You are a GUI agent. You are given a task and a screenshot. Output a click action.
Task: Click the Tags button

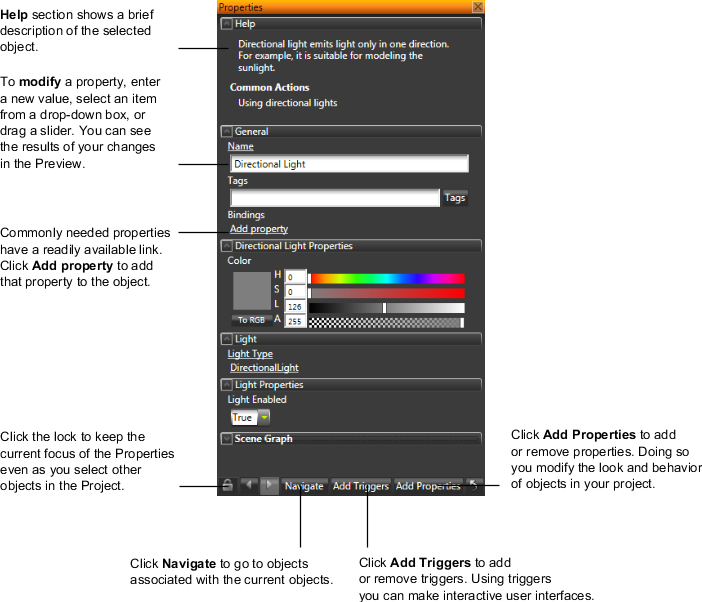click(x=455, y=198)
